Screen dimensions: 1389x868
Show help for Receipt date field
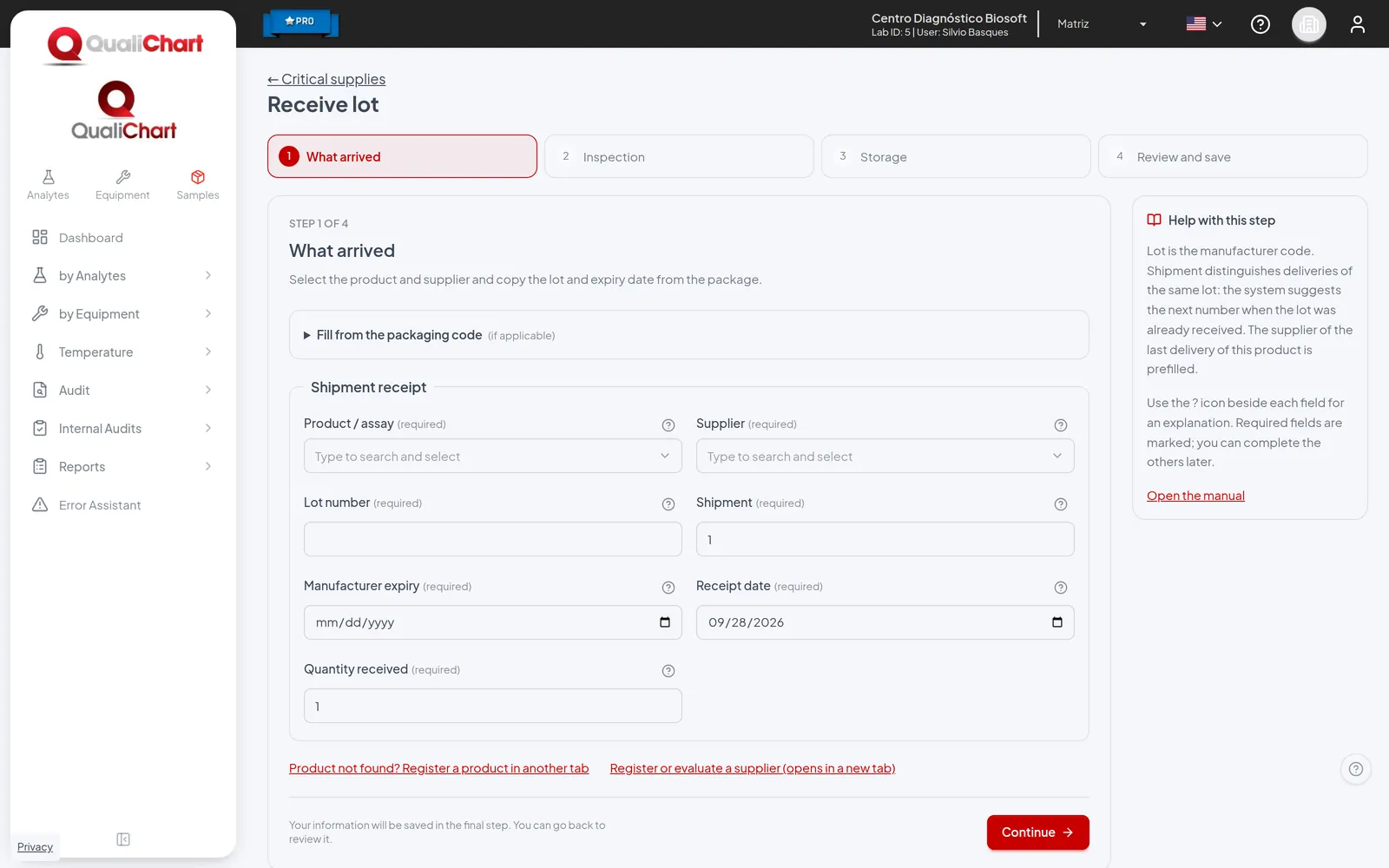[1061, 588]
